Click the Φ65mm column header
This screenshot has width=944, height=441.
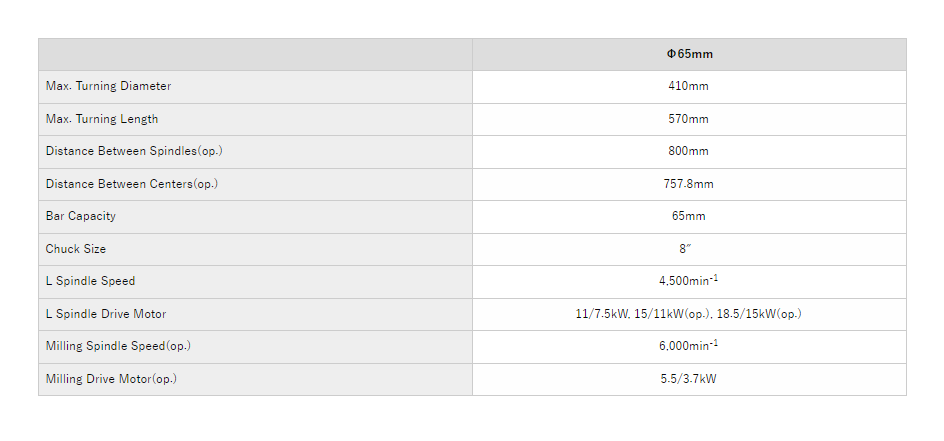[x=689, y=54]
